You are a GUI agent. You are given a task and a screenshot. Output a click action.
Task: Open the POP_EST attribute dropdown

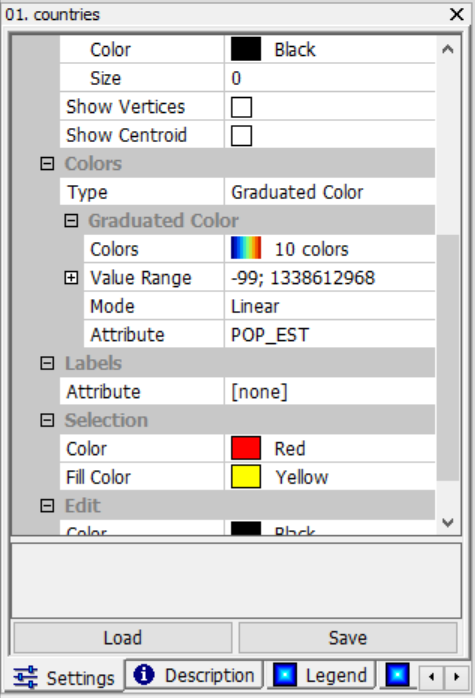(330, 335)
